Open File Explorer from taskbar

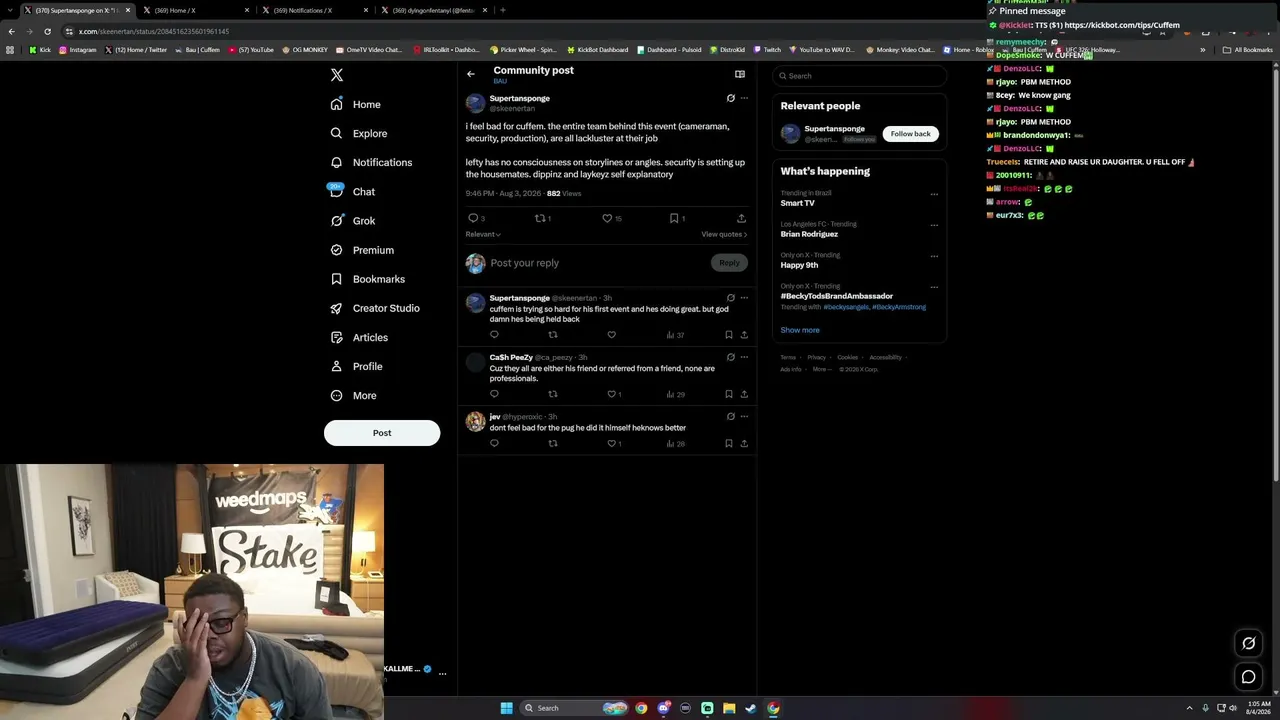click(729, 708)
